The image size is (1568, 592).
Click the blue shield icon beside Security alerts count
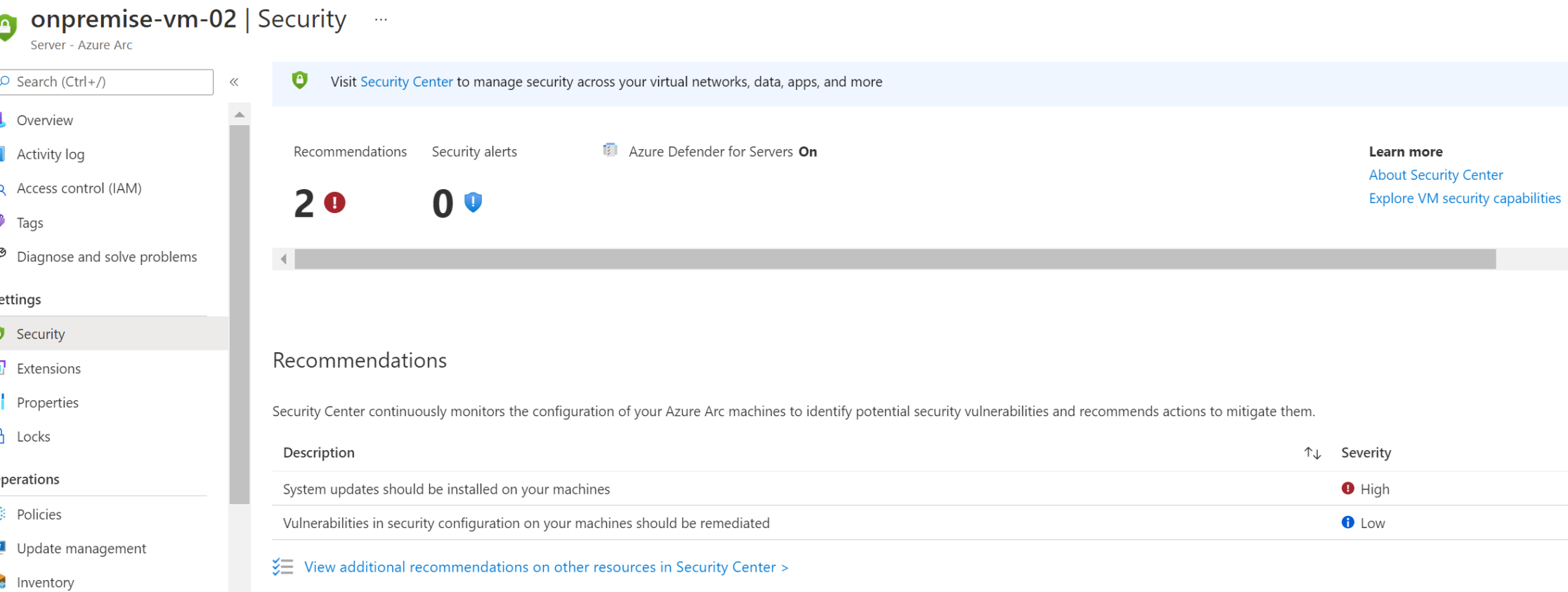pos(473,202)
